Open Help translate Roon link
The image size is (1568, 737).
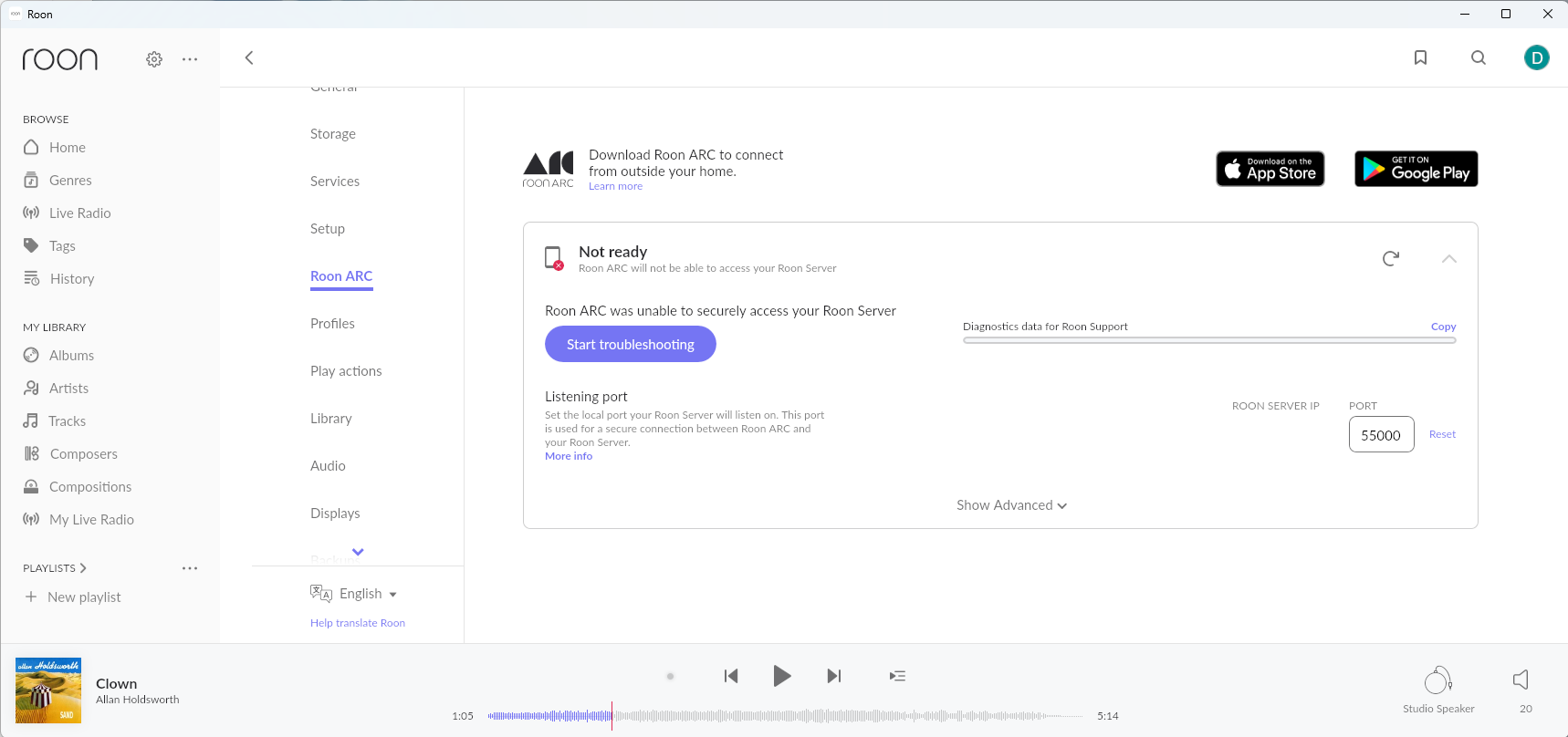pos(358,623)
